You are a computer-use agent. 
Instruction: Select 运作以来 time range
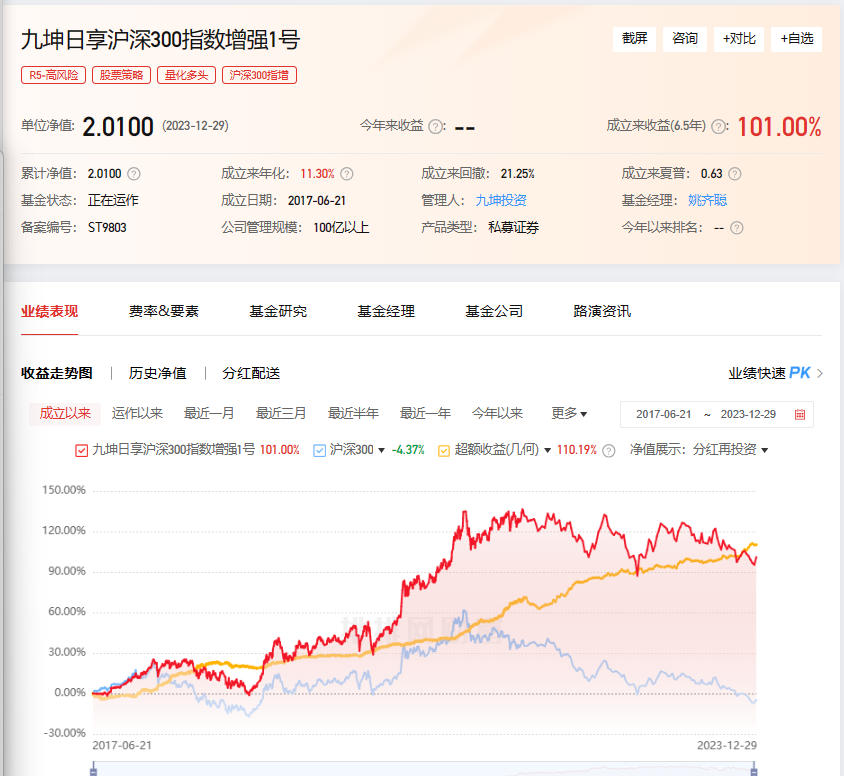click(x=137, y=413)
